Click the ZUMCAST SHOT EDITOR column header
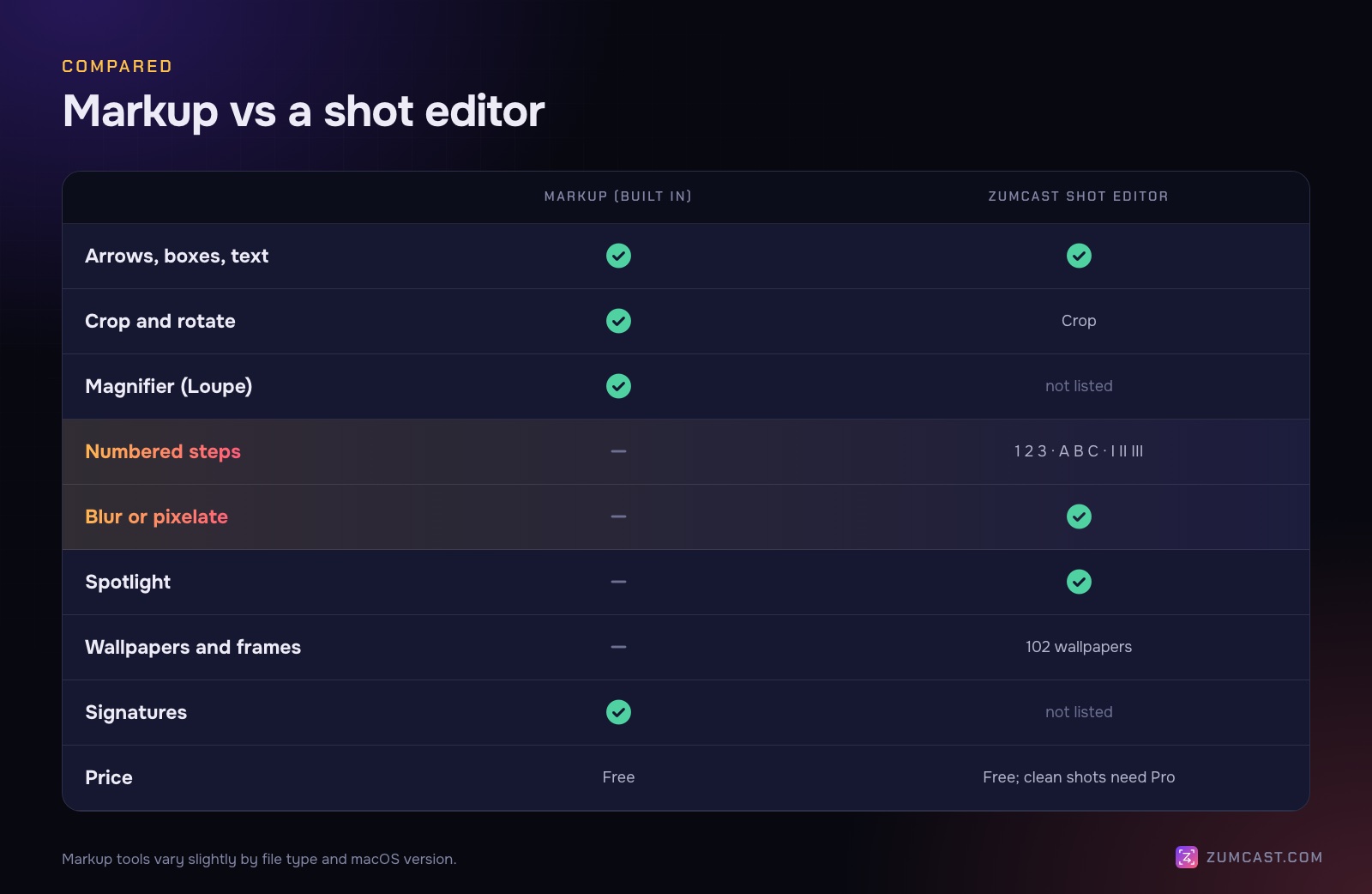 [1079, 196]
